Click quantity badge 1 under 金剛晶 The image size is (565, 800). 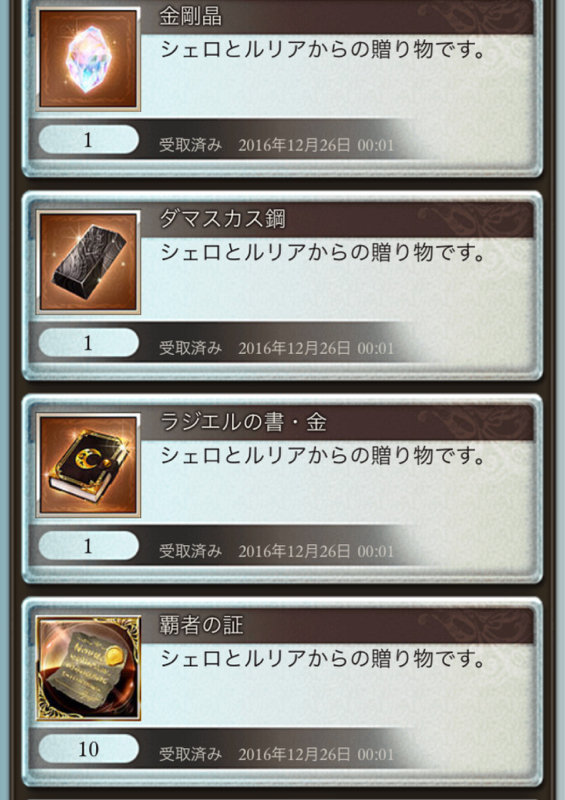(x=88, y=139)
